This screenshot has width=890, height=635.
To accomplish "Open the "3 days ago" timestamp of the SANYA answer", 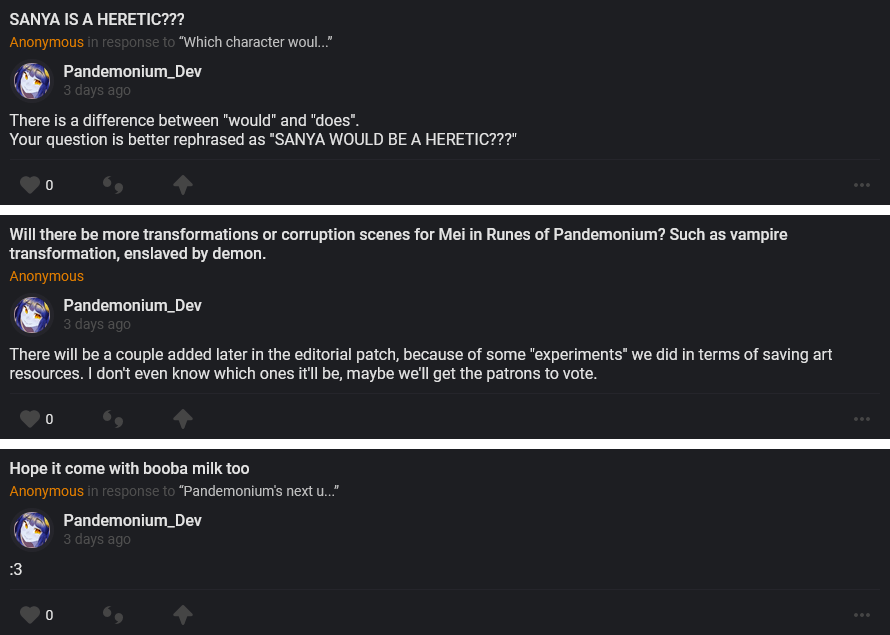I will 97,90.
